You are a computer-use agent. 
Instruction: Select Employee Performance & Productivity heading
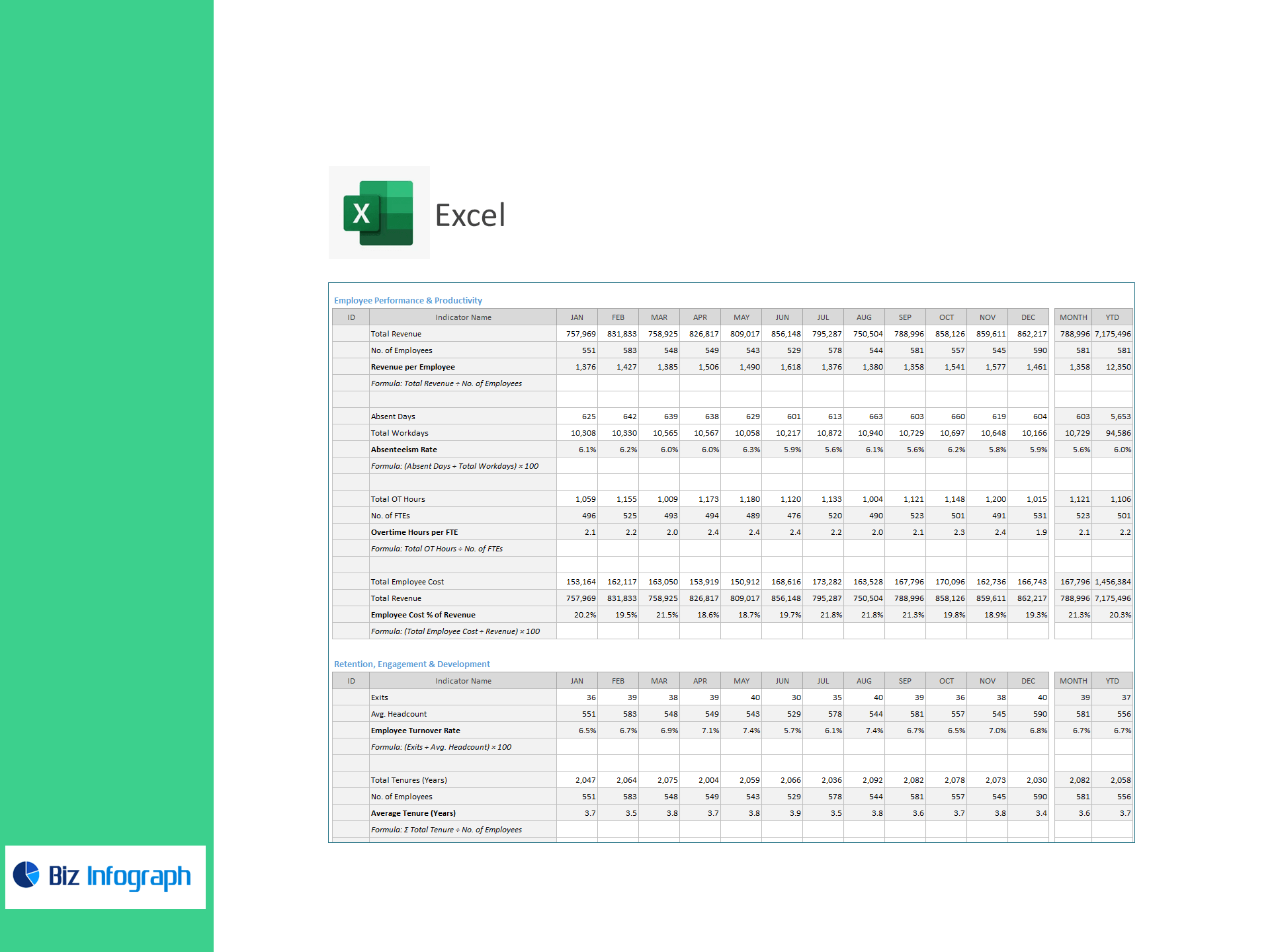(407, 300)
